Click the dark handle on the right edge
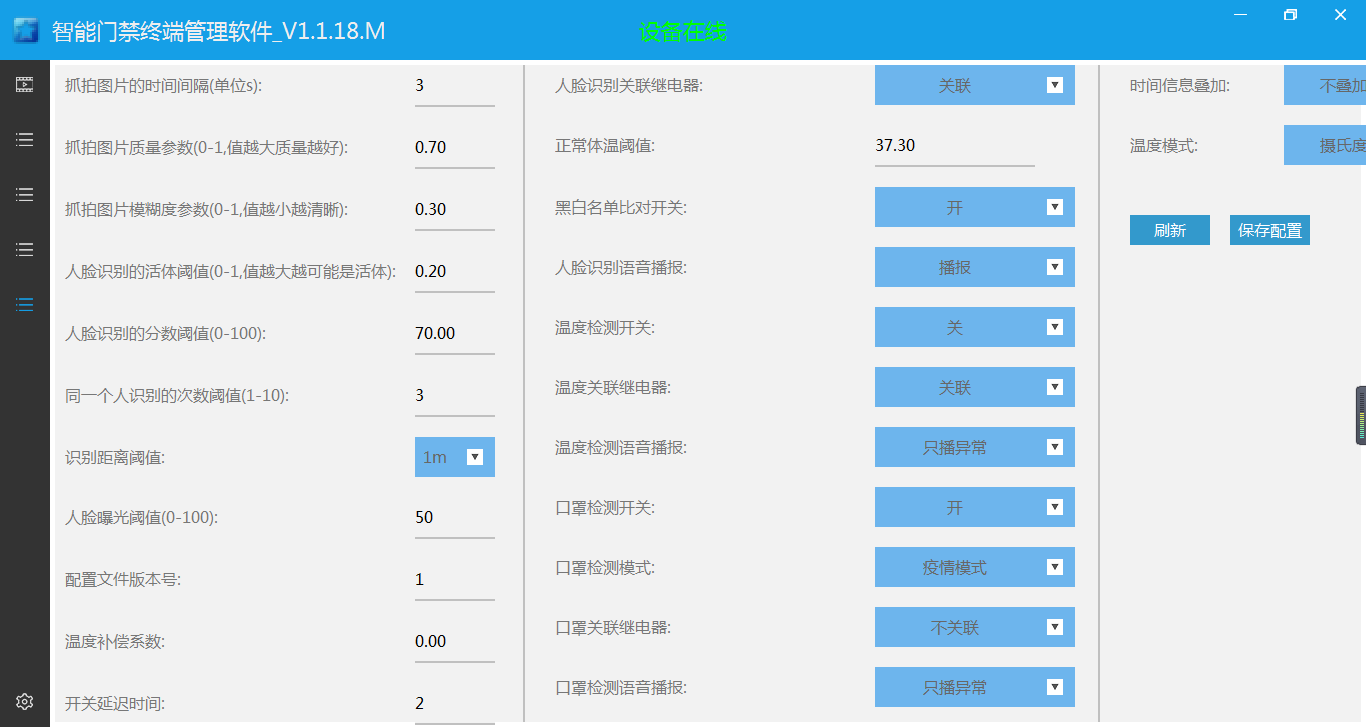 point(1360,415)
